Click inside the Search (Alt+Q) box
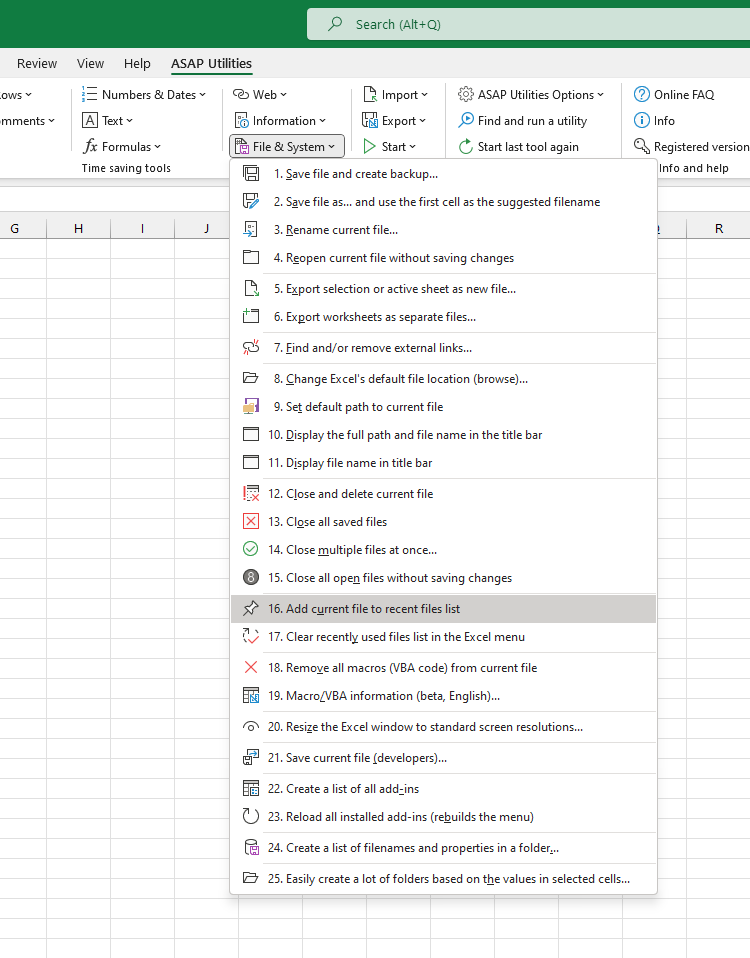This screenshot has height=958, width=750. (528, 24)
